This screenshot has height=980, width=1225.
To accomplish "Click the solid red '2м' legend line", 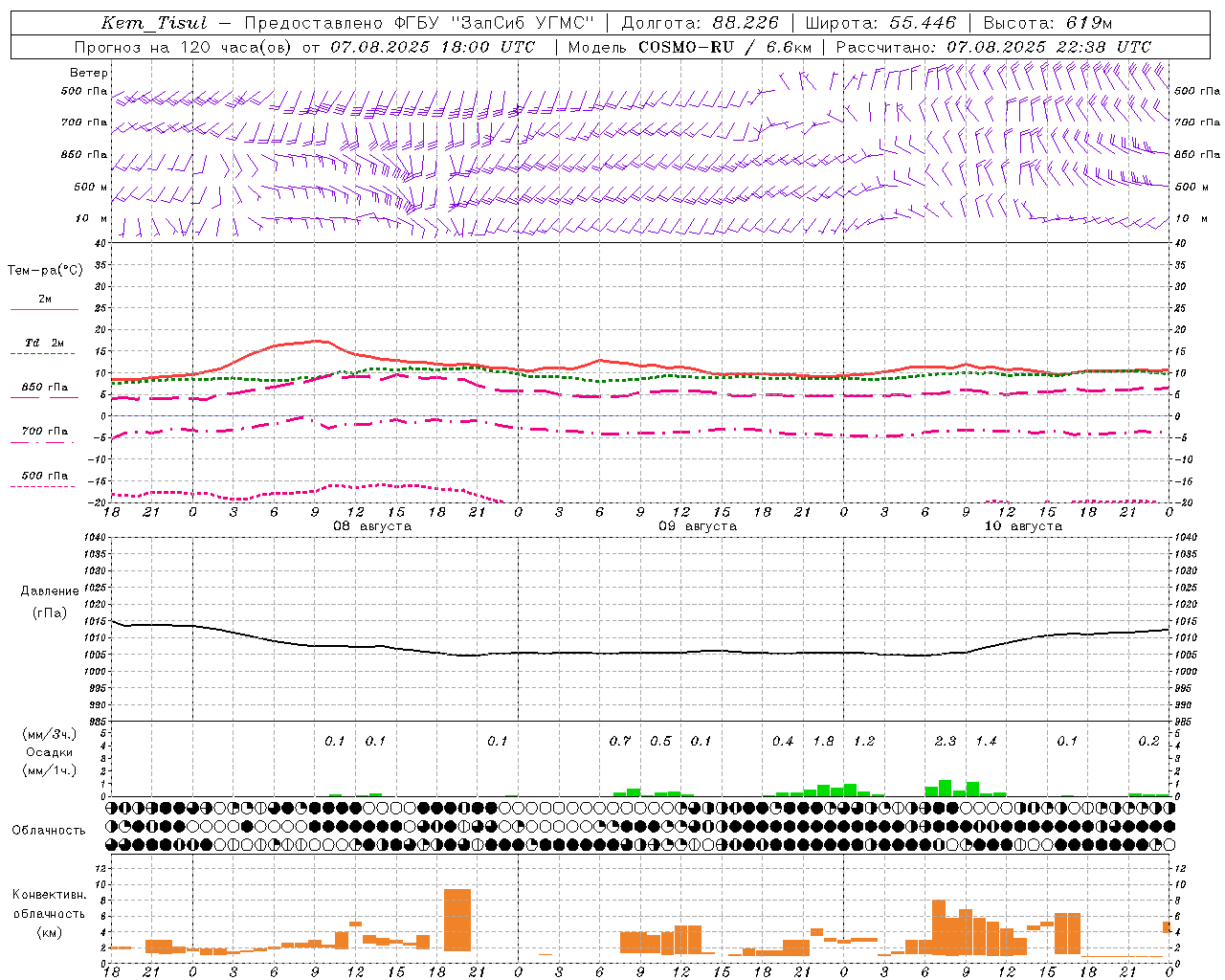I will tap(44, 310).
